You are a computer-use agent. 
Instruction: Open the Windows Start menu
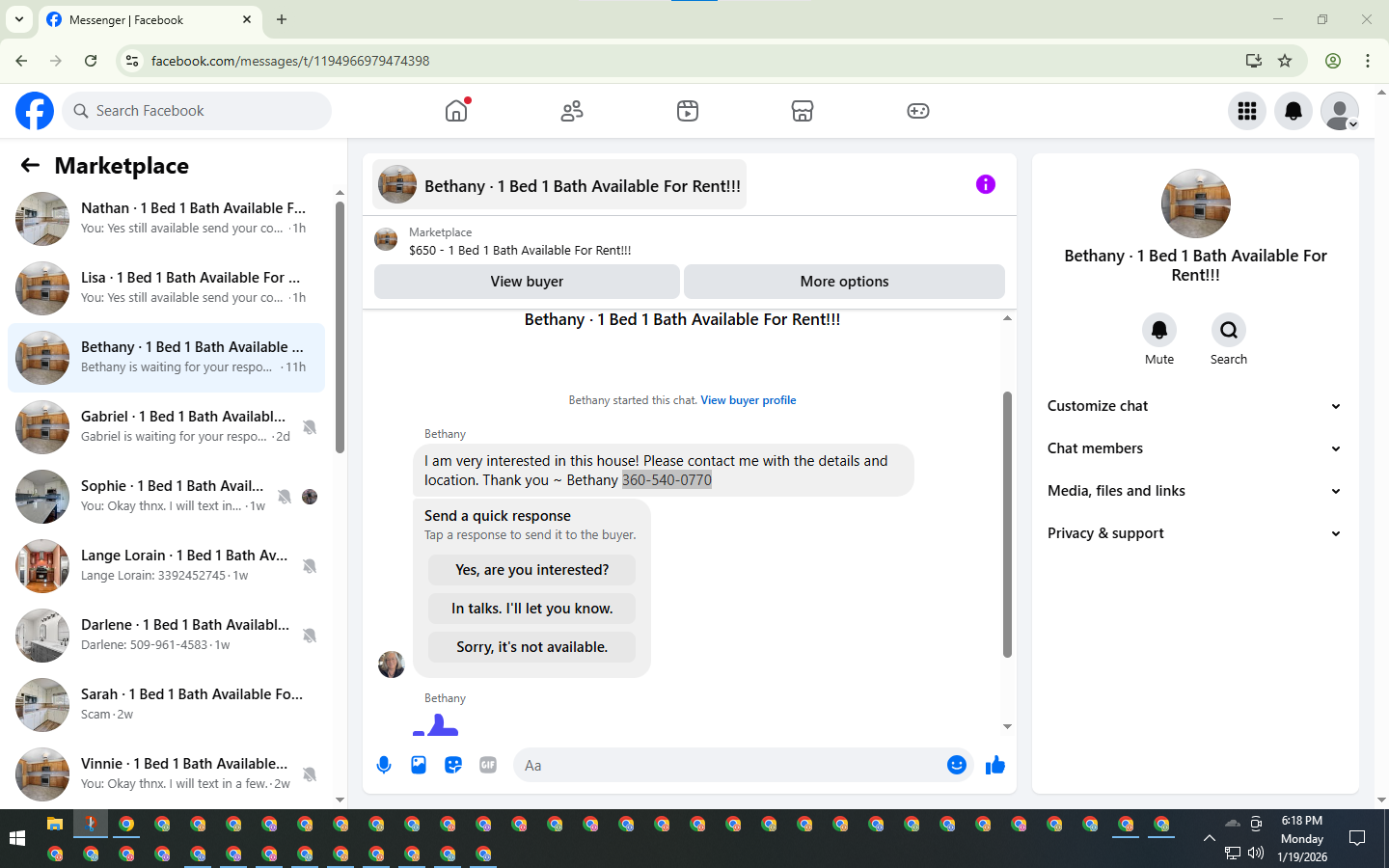pos(16,838)
